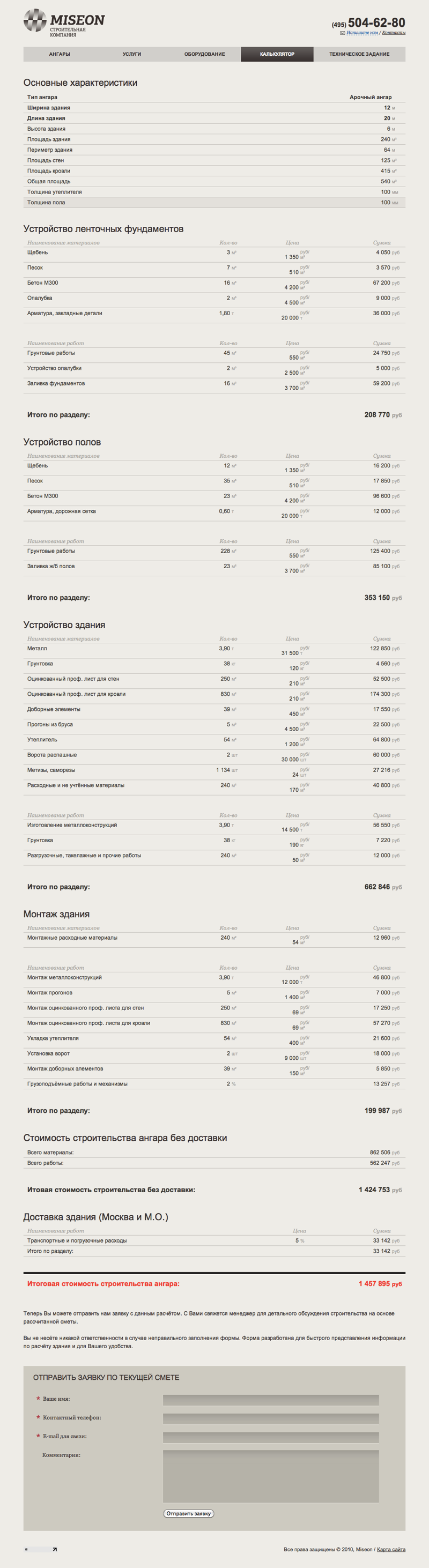Select the Калькулятор tab

(277, 54)
